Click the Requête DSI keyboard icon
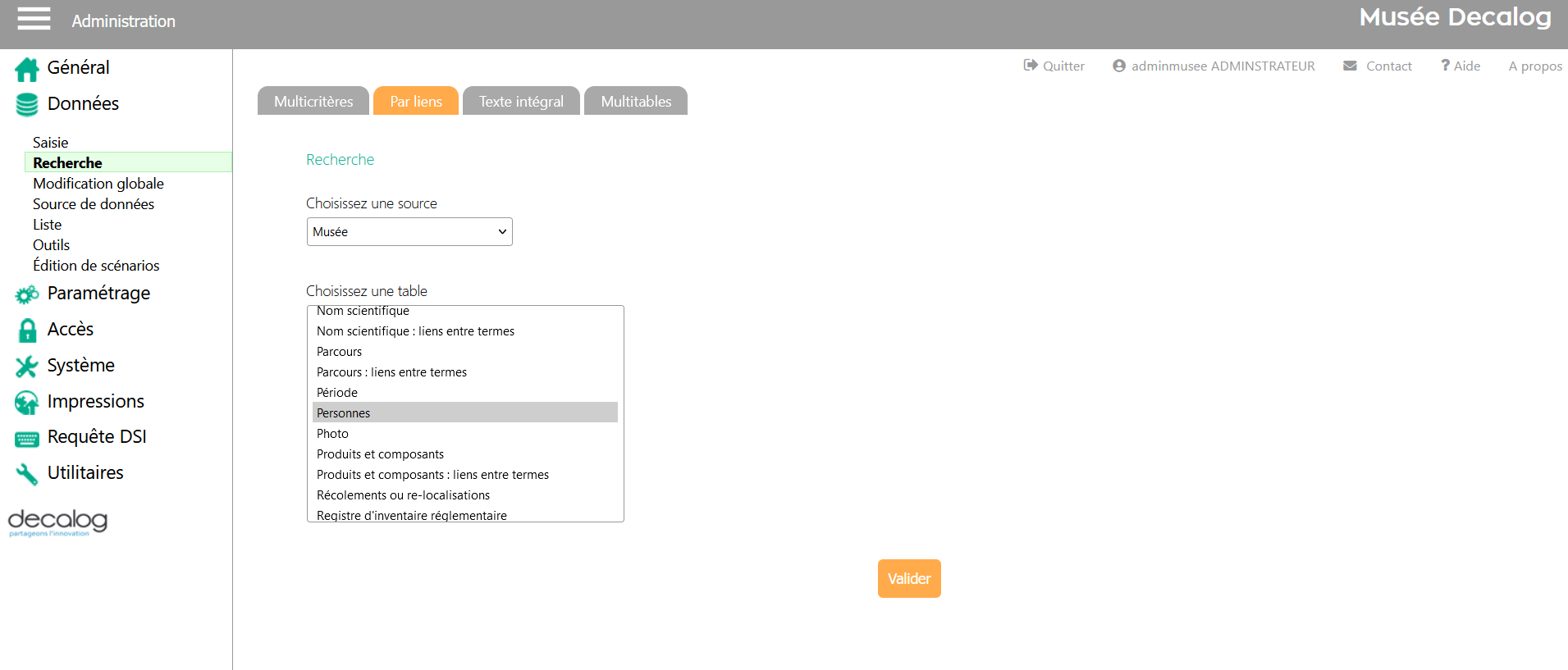The height and width of the screenshot is (670, 1568). [x=27, y=439]
